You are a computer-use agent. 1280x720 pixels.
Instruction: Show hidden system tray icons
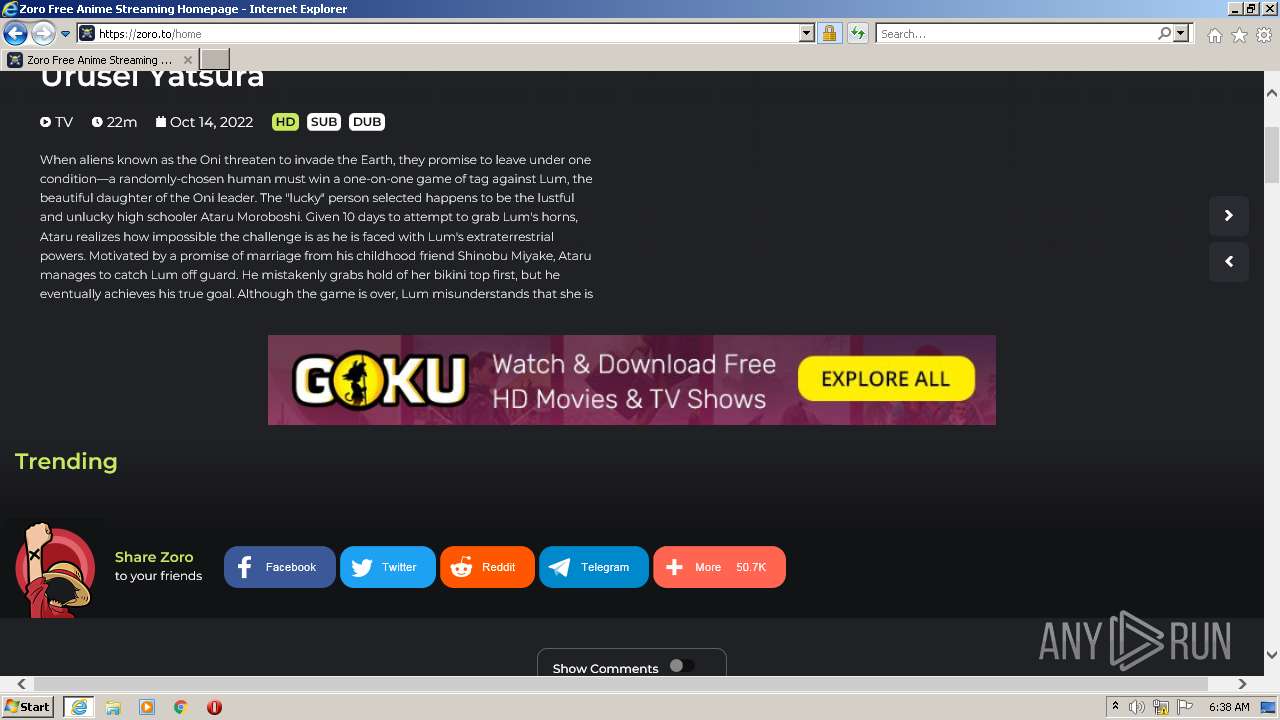1115,707
